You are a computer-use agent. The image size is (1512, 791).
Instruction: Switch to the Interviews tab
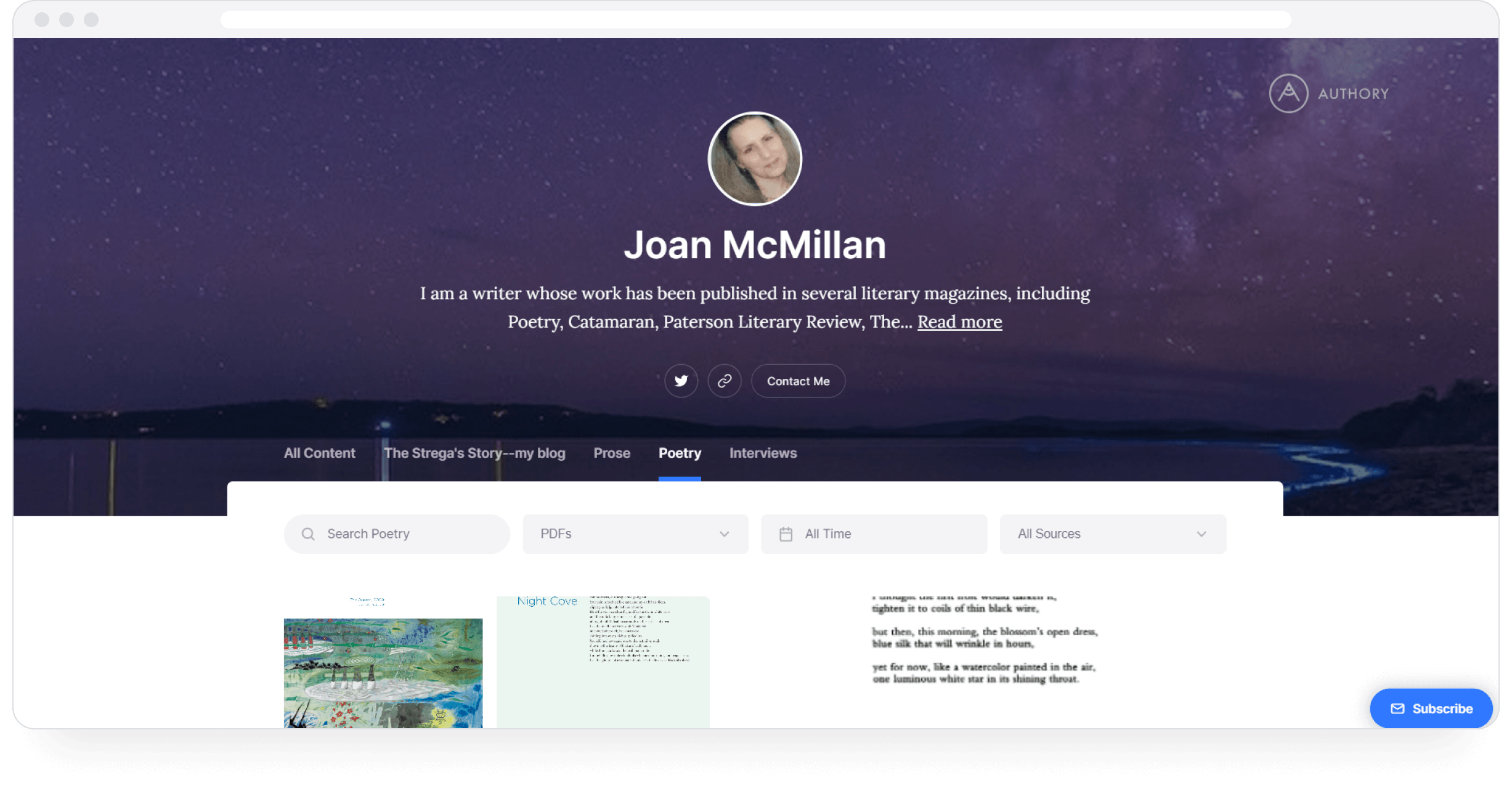(762, 453)
